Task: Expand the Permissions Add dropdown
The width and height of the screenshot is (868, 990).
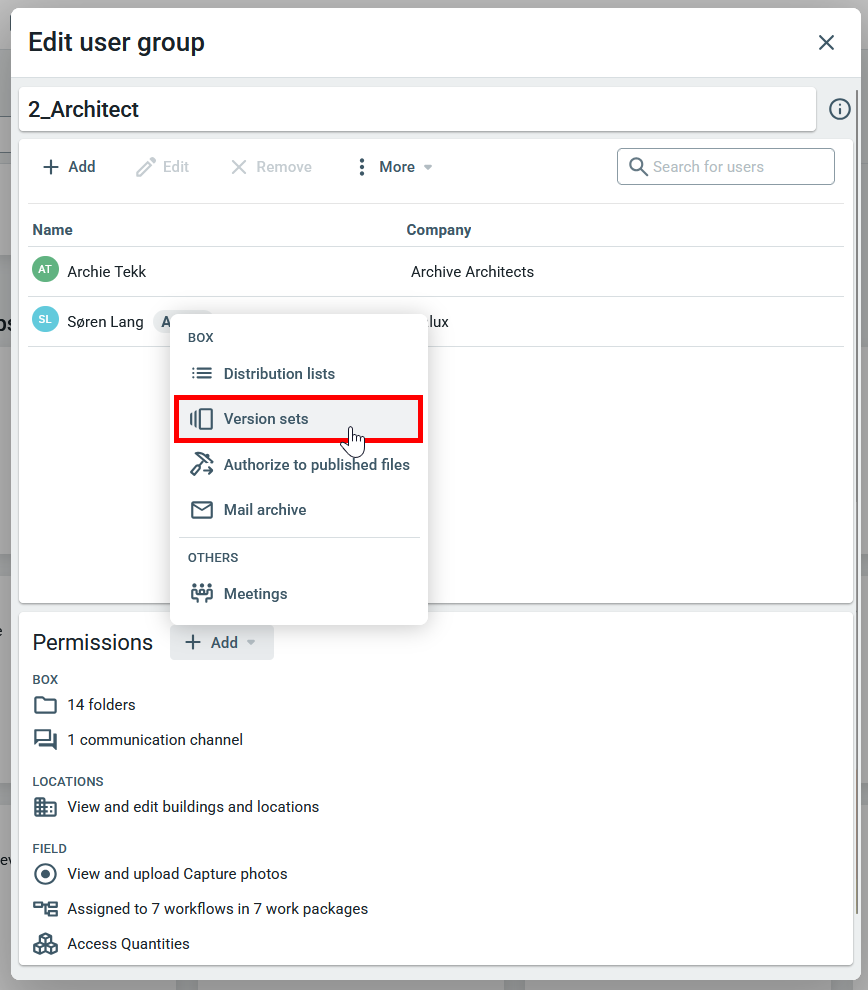Action: 221,643
